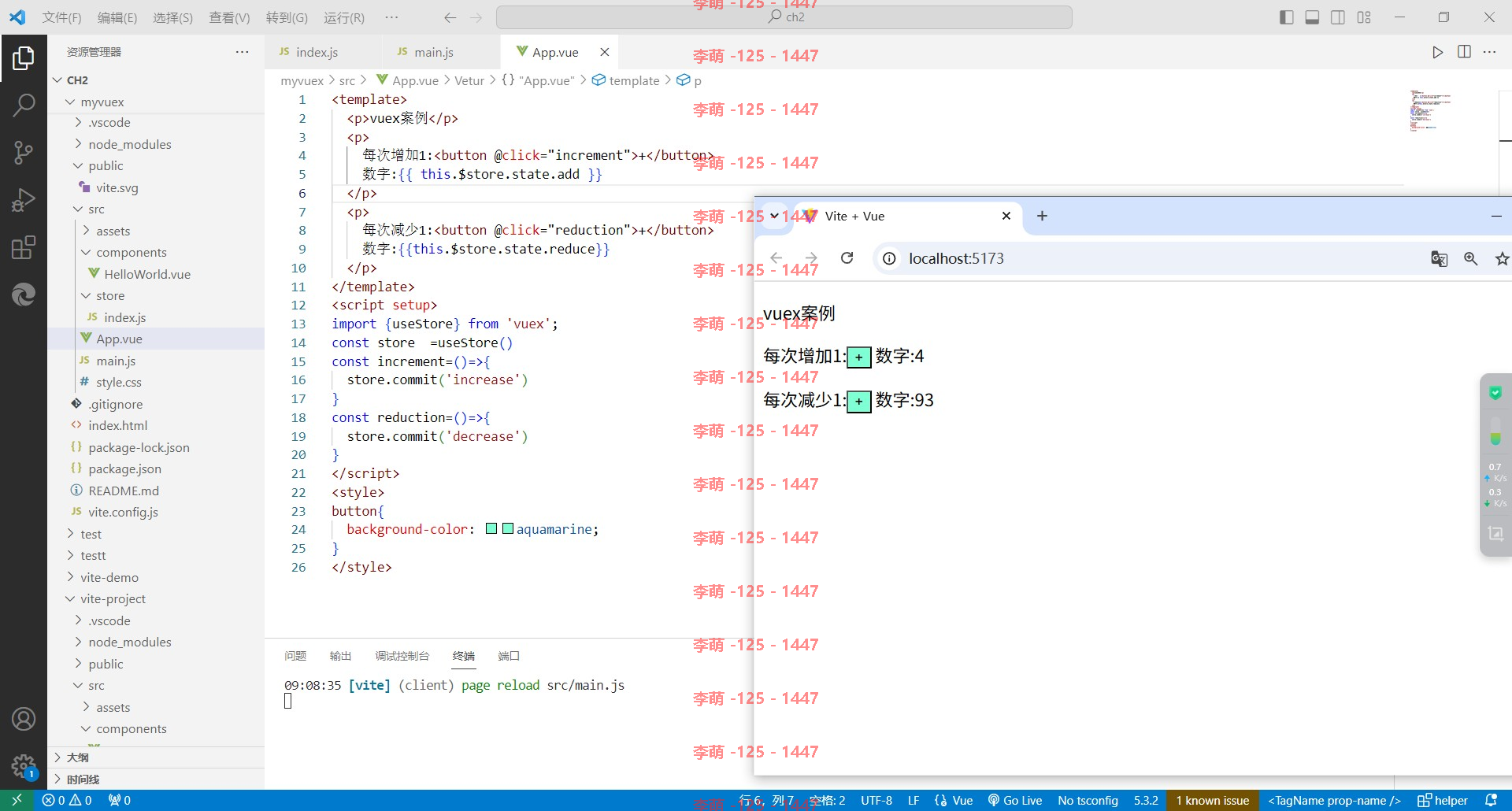Open the browser tab search dropdown chevron
1512x811 pixels.
point(774,216)
